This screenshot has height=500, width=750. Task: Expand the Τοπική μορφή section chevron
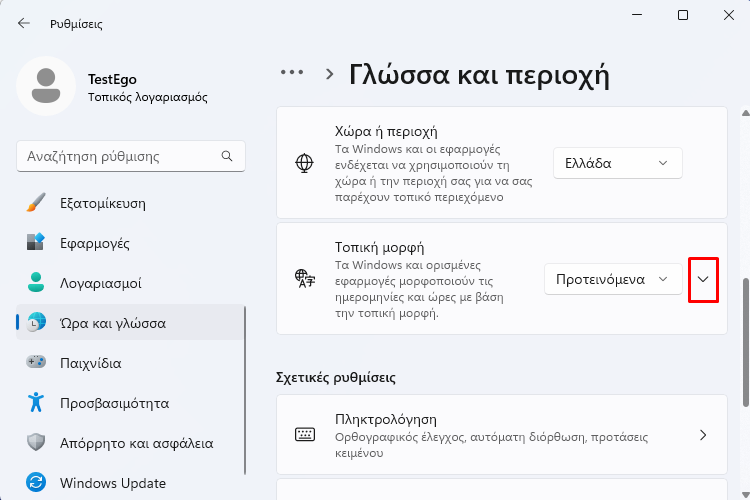point(703,279)
